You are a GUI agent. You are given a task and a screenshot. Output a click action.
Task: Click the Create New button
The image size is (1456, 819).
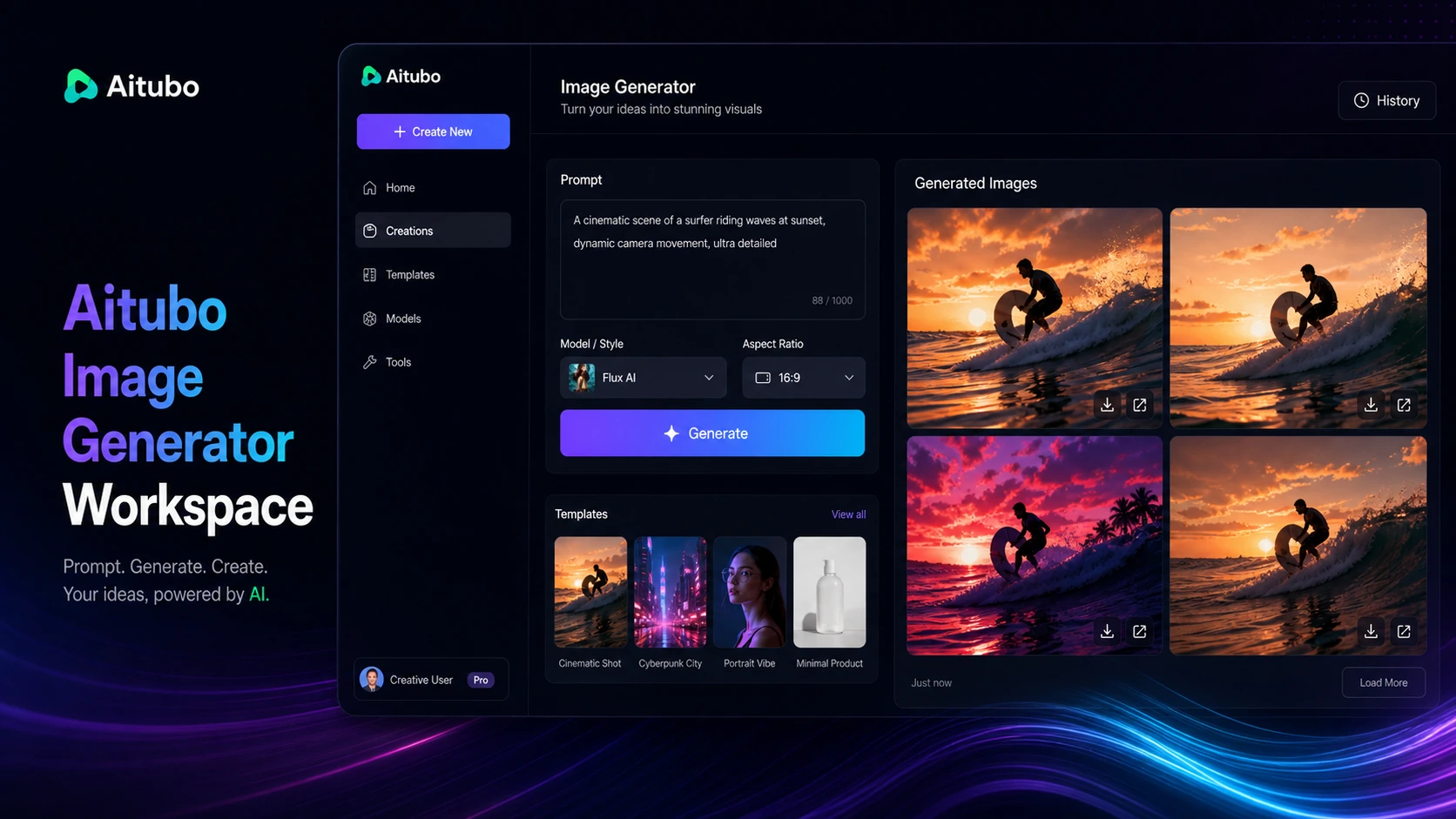point(433,131)
